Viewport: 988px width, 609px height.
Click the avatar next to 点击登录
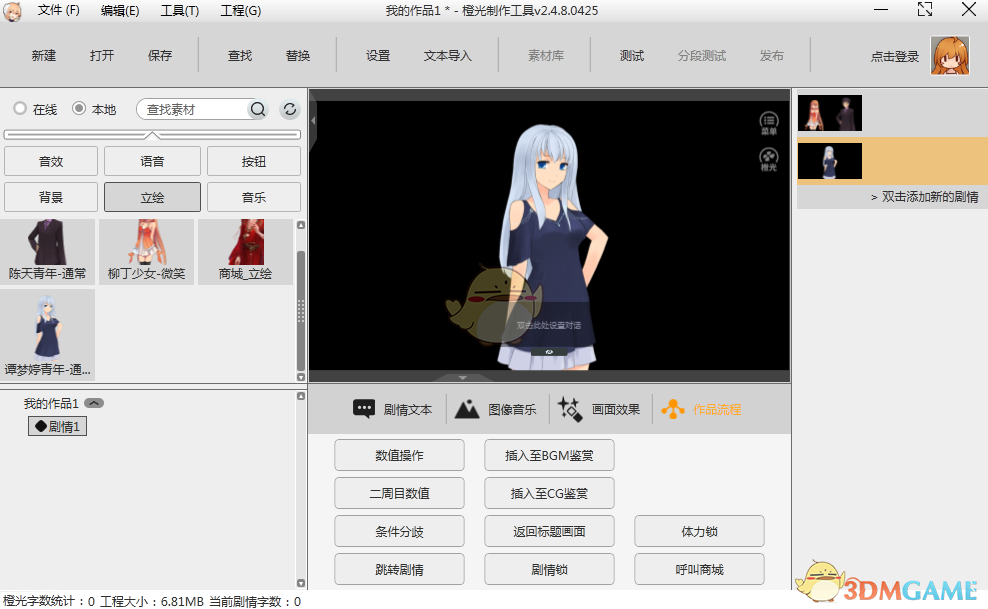click(x=948, y=55)
